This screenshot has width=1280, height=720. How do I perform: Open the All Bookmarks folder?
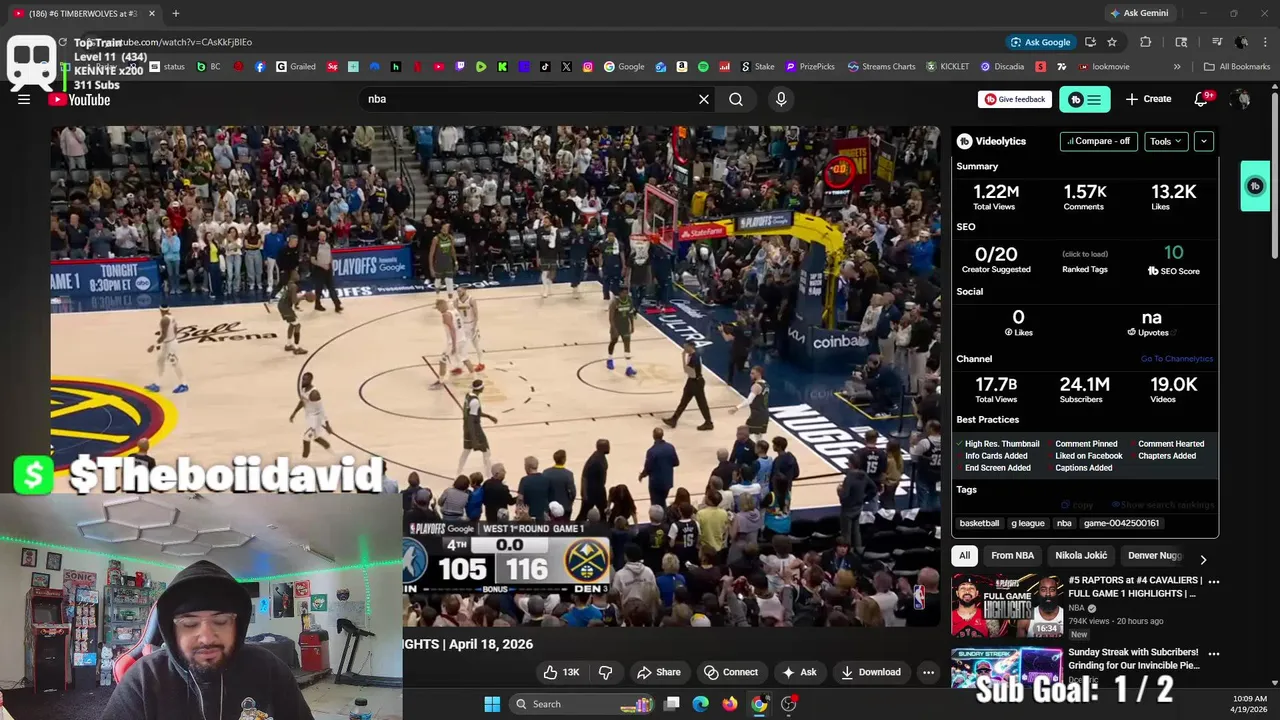point(1237,67)
